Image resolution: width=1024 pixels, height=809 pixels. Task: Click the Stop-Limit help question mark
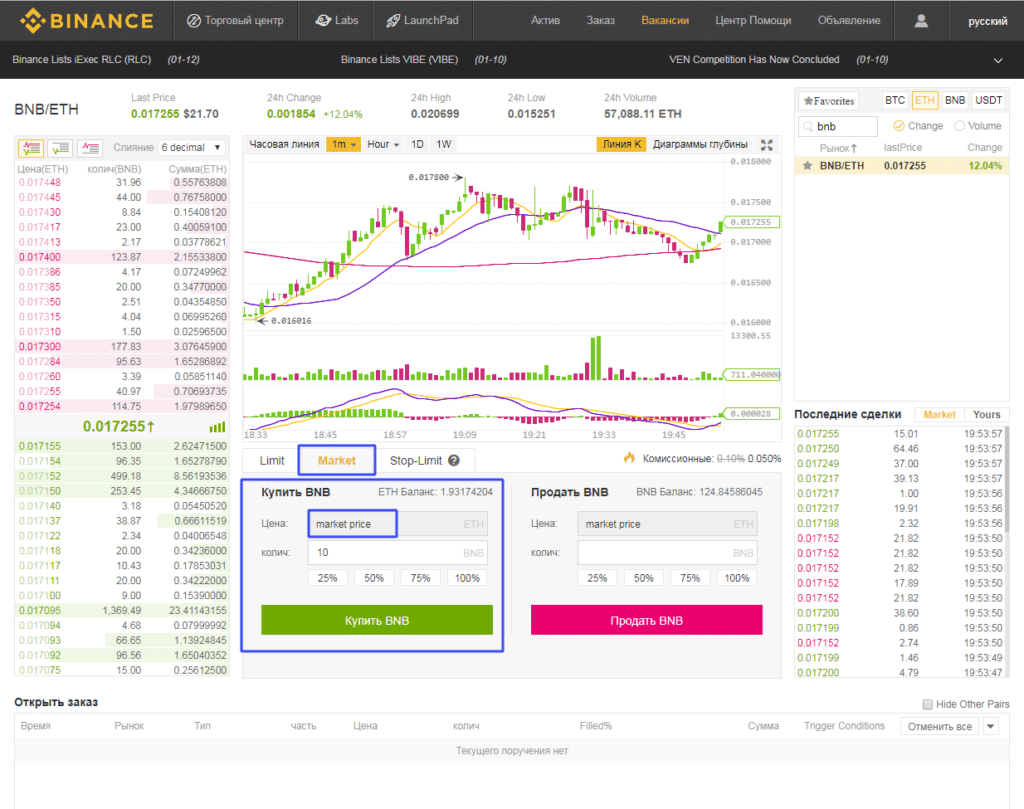click(x=454, y=460)
